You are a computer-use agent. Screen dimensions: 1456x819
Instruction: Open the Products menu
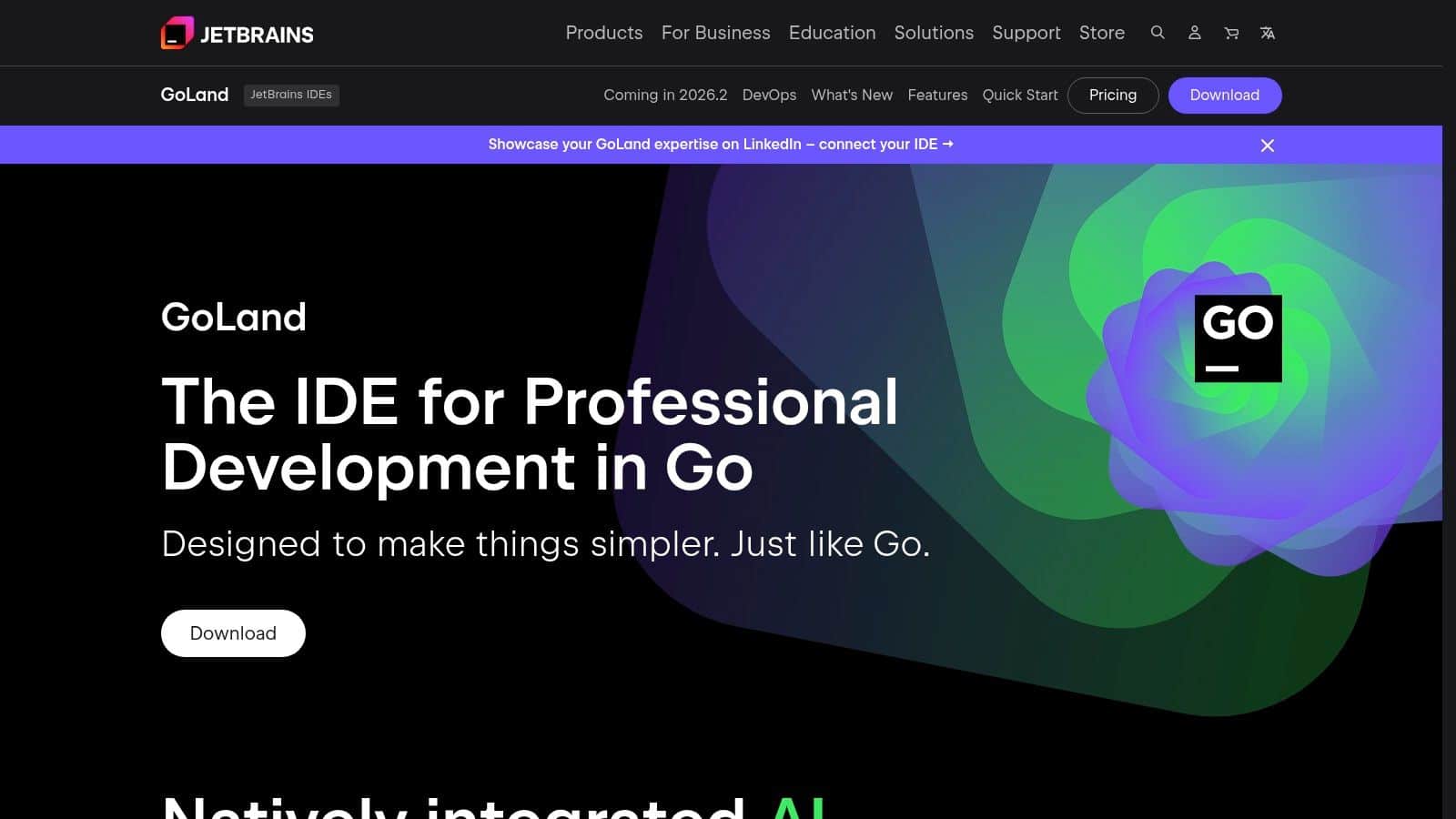tap(604, 33)
